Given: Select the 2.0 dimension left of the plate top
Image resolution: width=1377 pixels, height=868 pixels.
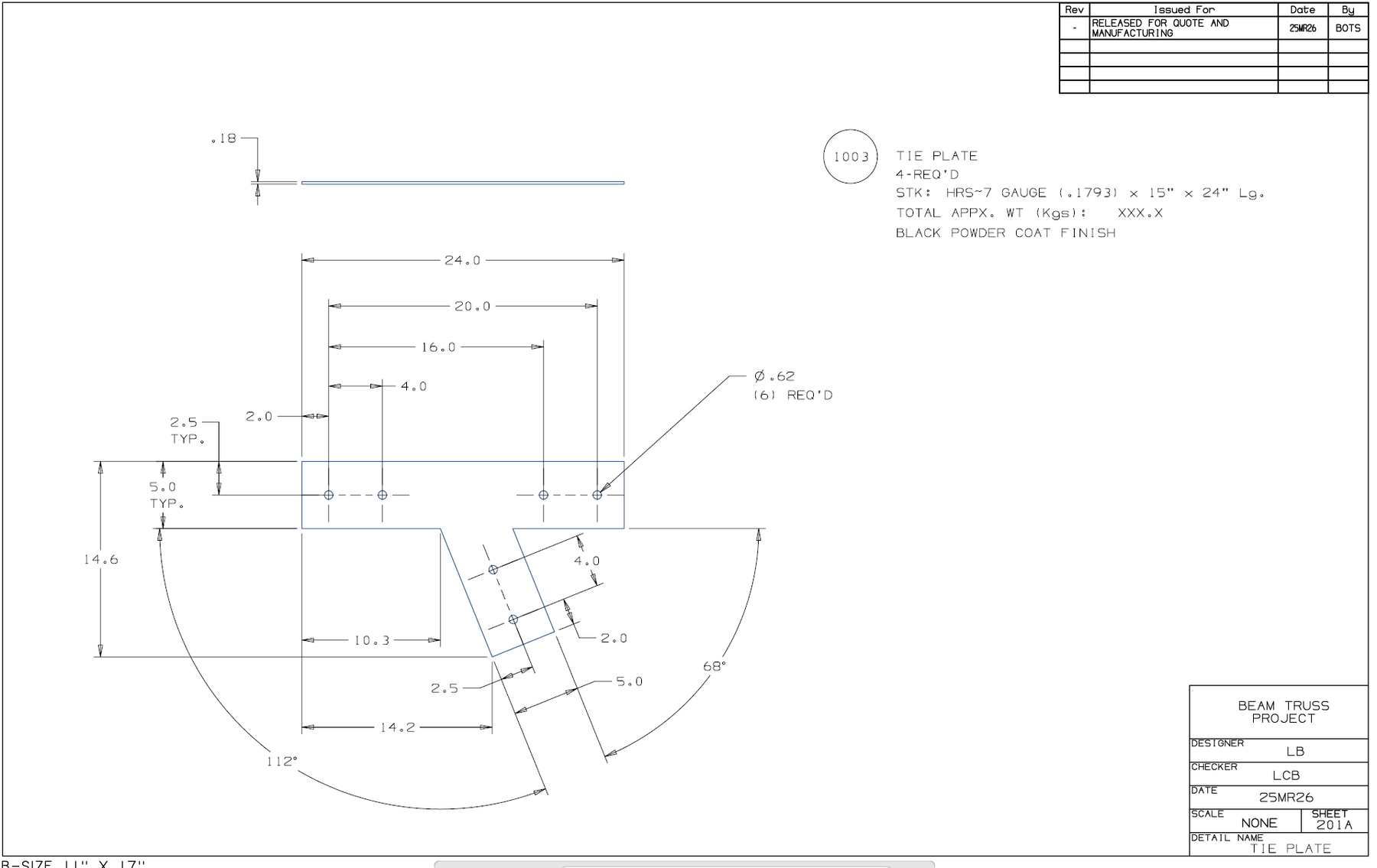Looking at the screenshot, I should point(259,416).
